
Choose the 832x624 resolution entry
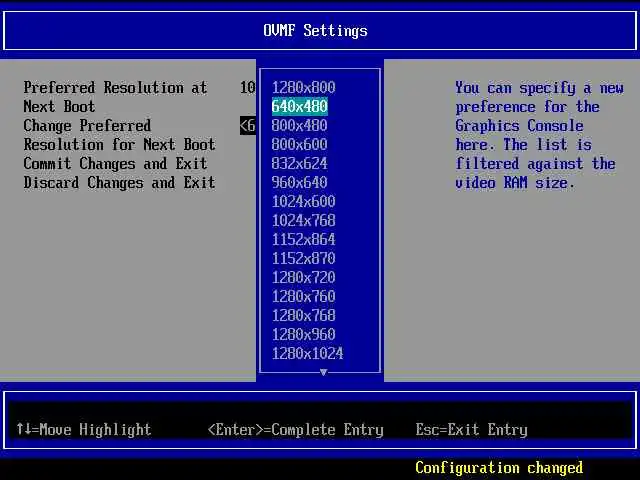tap(300, 163)
